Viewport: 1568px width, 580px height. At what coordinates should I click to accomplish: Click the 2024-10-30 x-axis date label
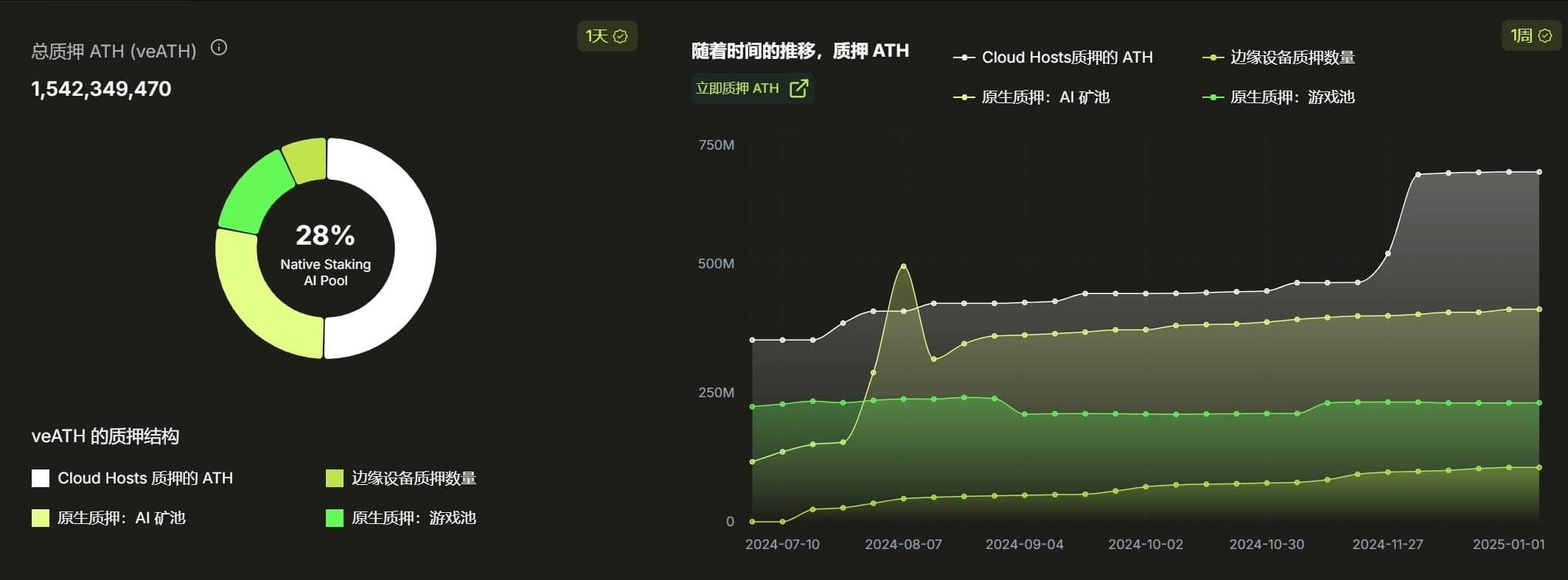click(1266, 545)
